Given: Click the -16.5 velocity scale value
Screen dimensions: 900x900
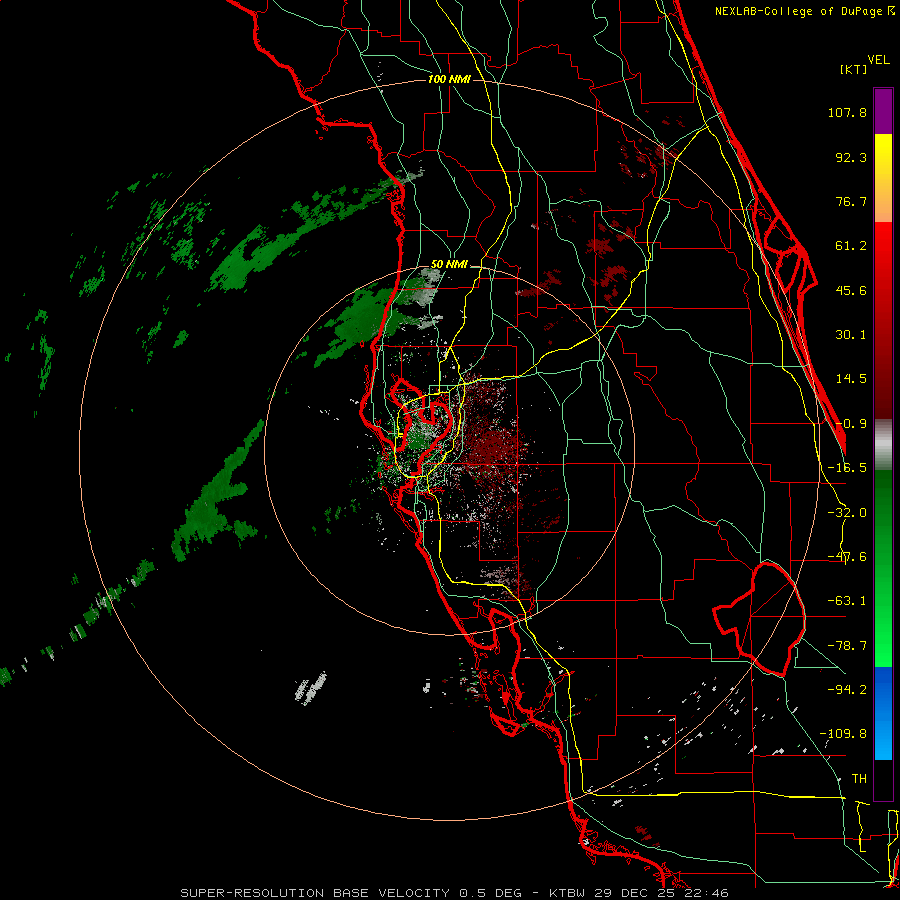Looking at the screenshot, I should pyautogui.click(x=847, y=468).
